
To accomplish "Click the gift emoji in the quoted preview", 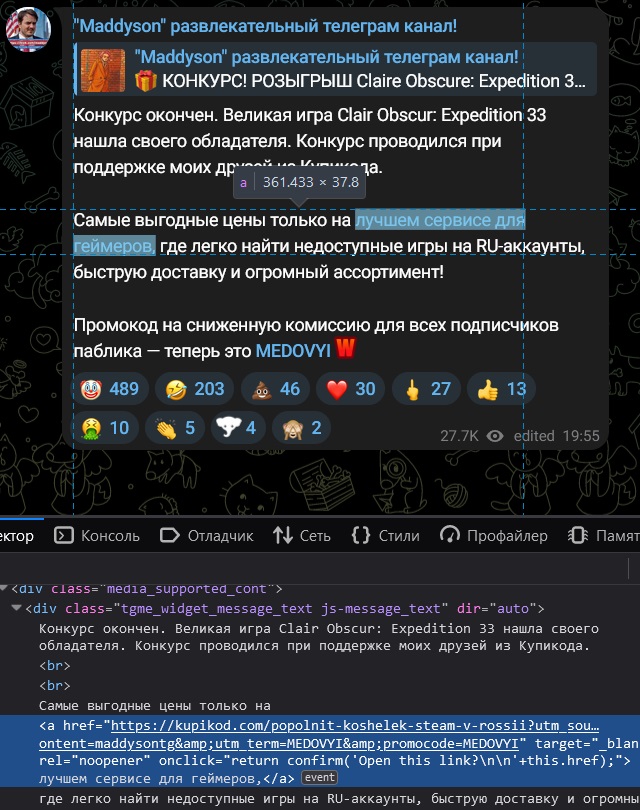I will click(146, 82).
